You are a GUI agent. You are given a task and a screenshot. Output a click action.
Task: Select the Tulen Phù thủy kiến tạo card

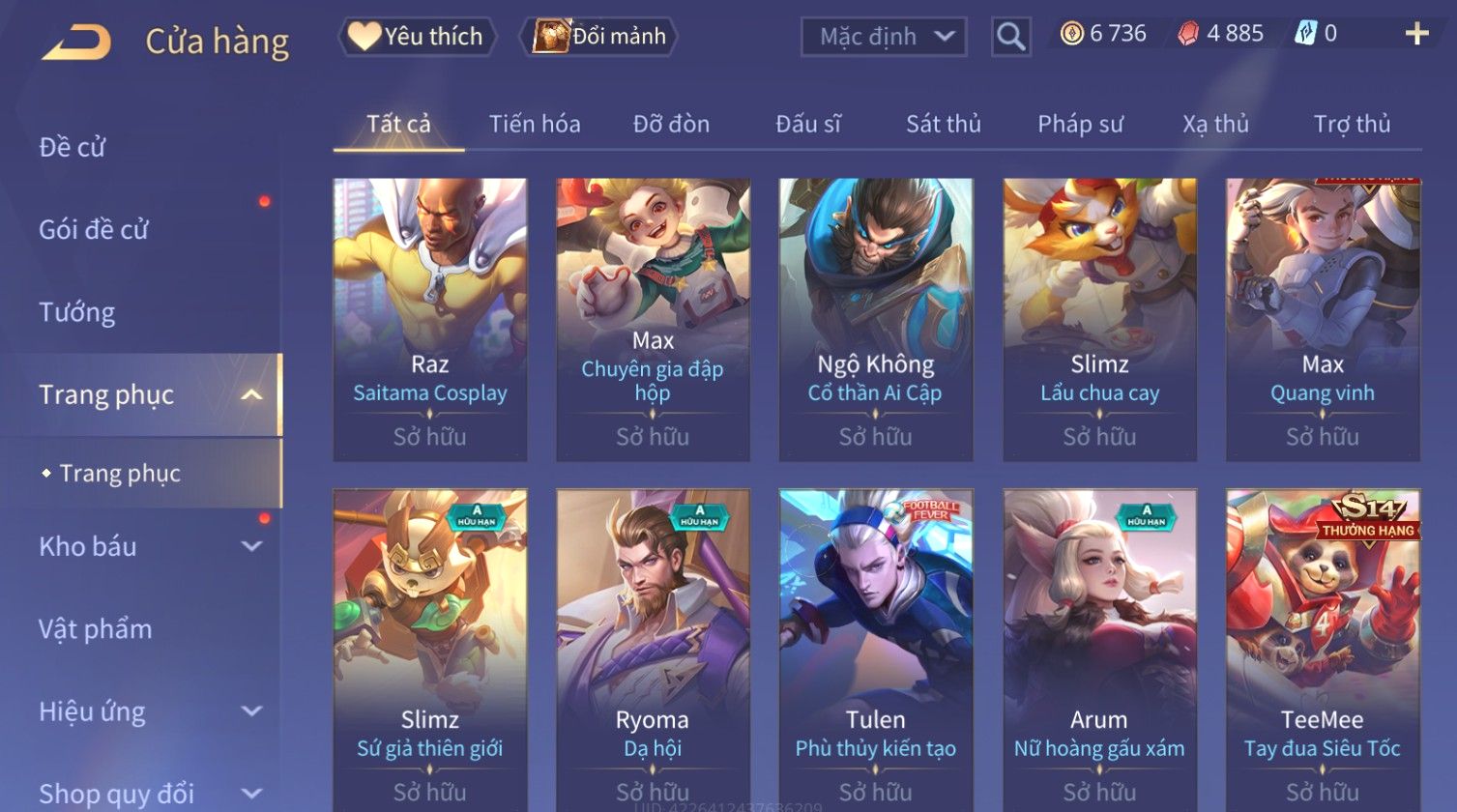(x=876, y=650)
